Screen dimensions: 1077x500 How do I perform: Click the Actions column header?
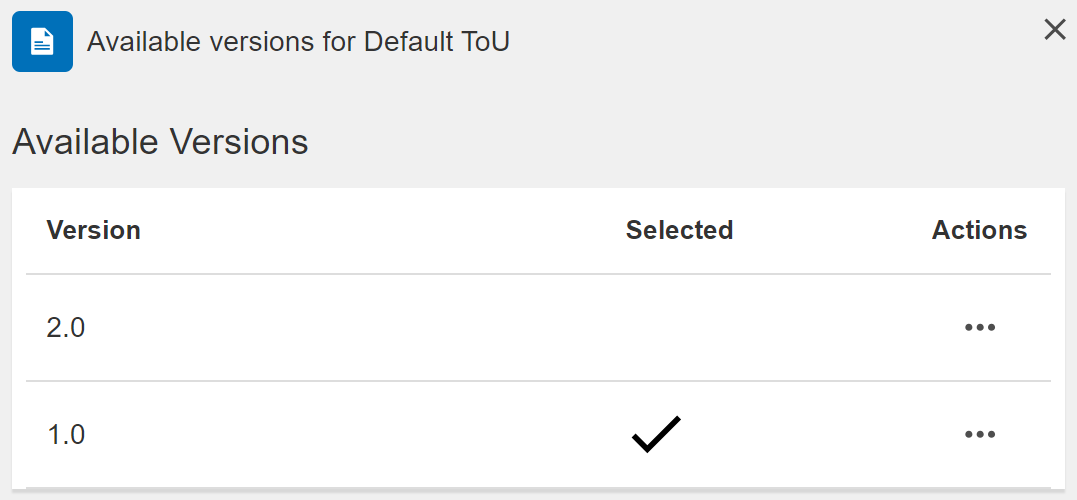979,230
